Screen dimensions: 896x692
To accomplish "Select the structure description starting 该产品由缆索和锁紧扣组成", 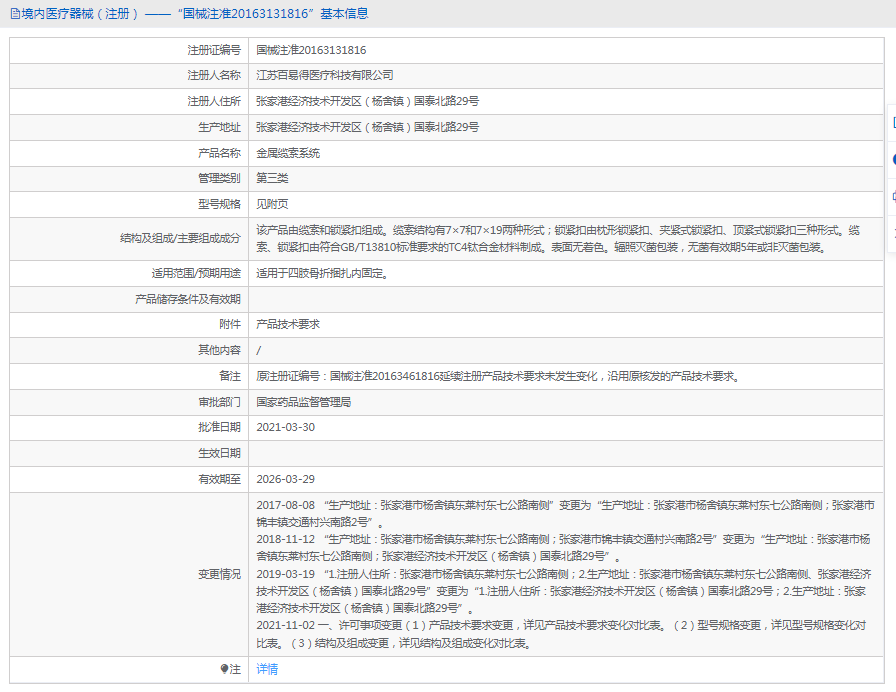I will point(558,239).
